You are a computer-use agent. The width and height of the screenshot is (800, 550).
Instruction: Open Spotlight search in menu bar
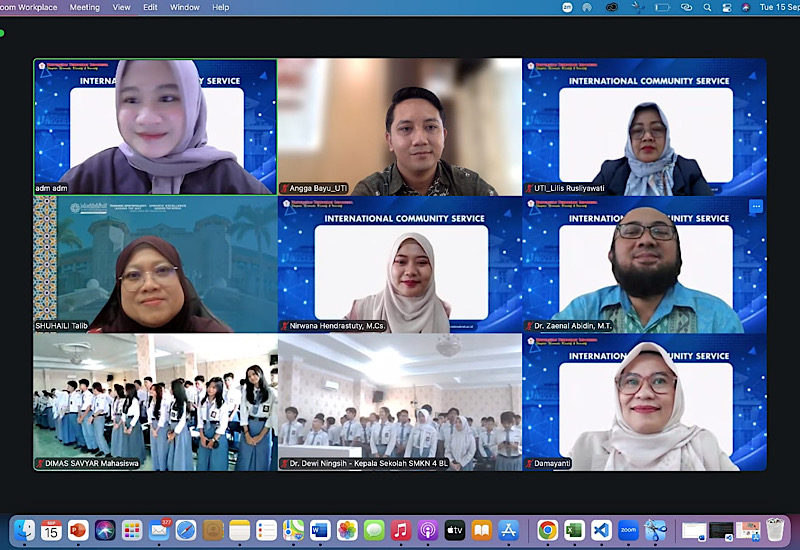(707, 7)
